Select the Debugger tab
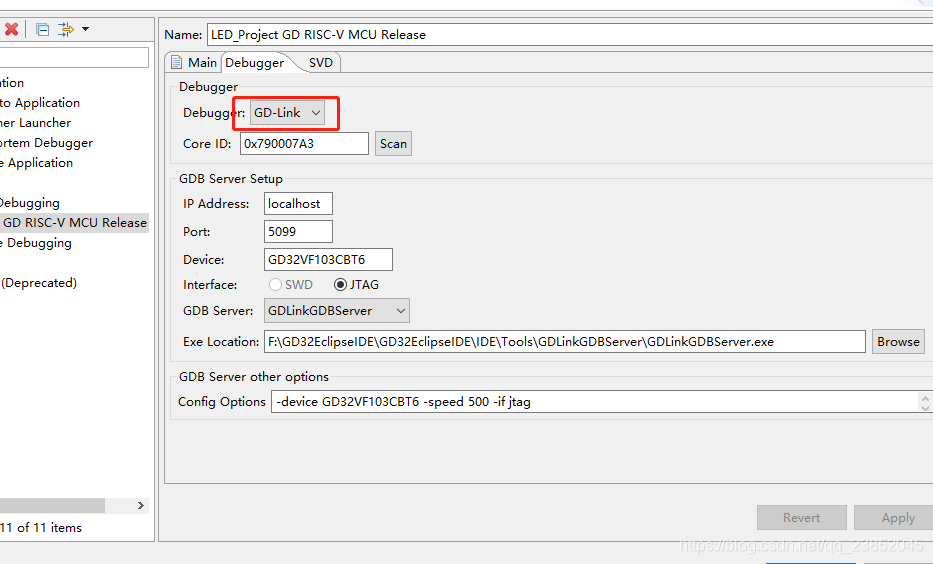The width and height of the screenshot is (933, 564). point(255,62)
